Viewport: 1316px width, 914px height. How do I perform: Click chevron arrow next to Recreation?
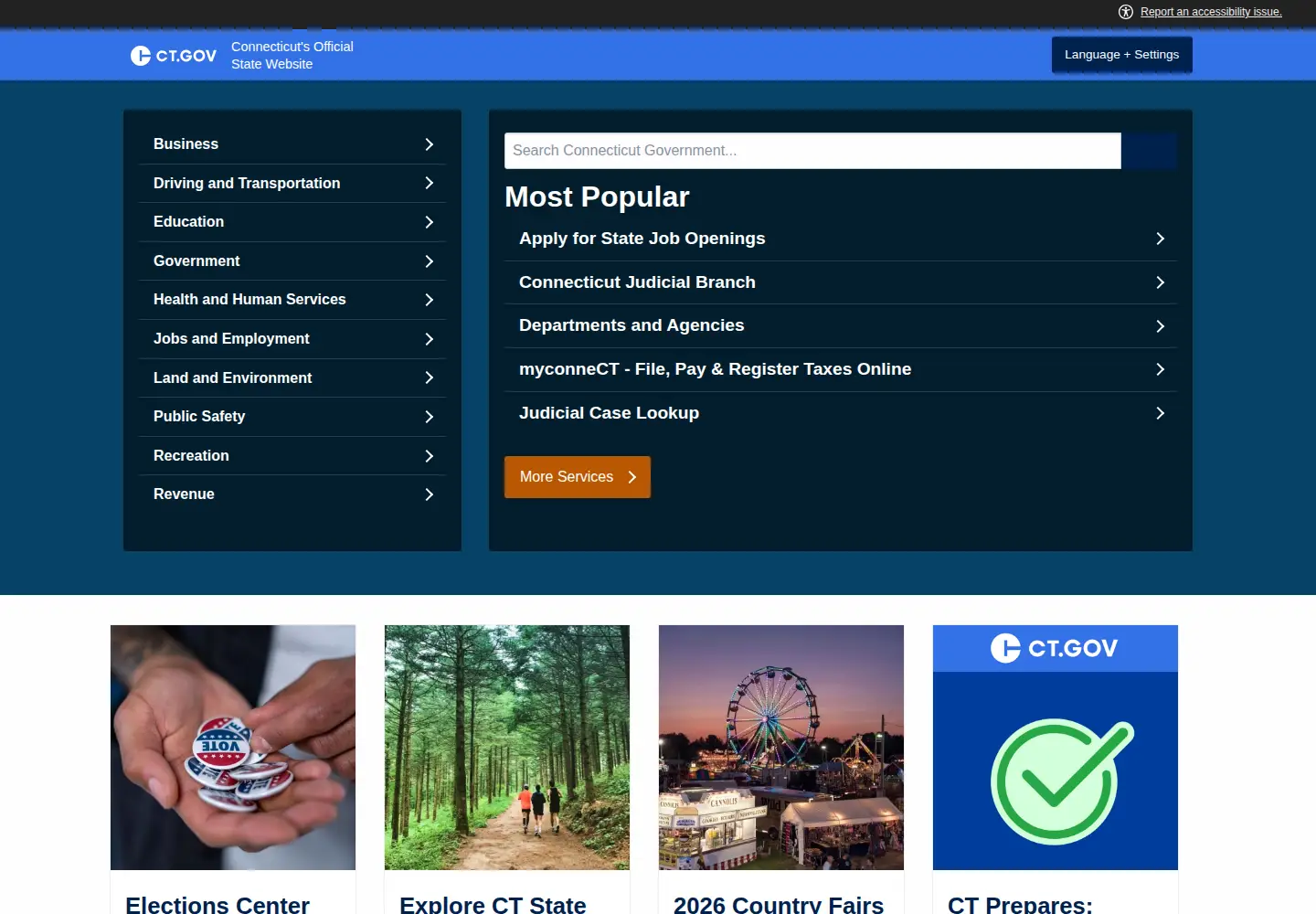tap(429, 456)
